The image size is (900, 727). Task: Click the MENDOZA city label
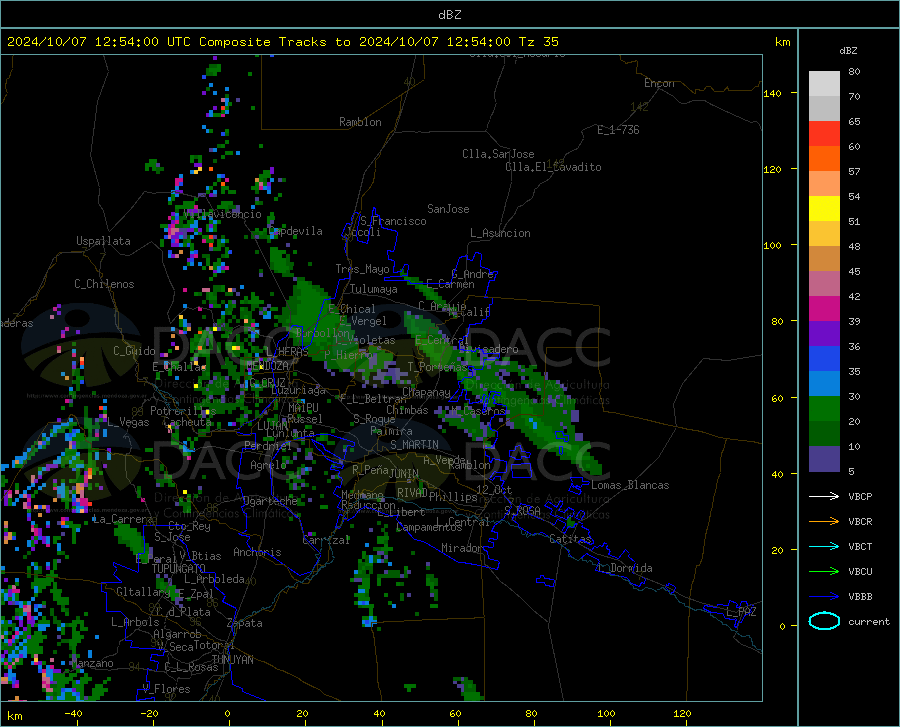click(x=267, y=366)
